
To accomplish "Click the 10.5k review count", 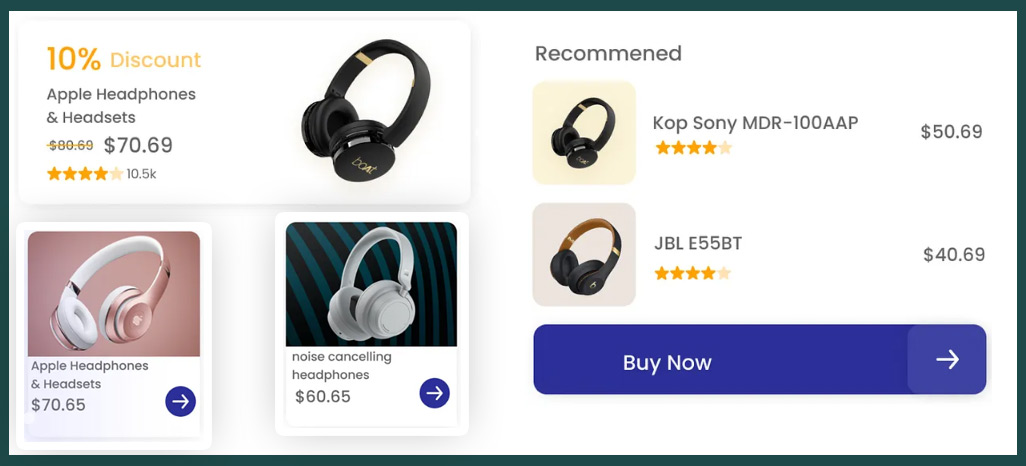I will (141, 174).
